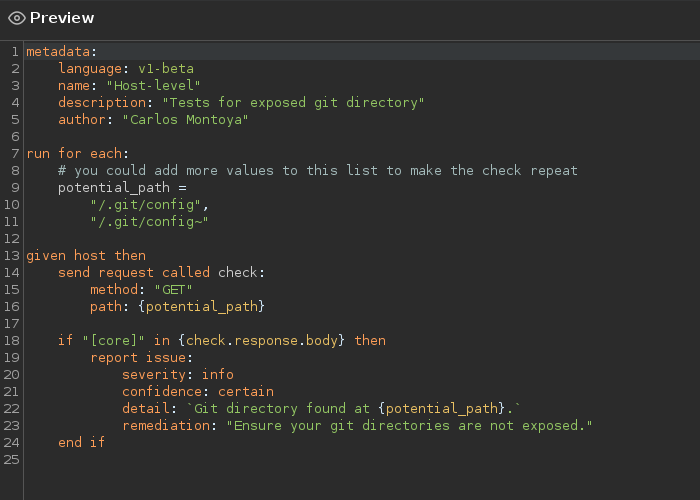Click the "/.git/config" string on line 10
The width and height of the screenshot is (700, 500).
146,205
